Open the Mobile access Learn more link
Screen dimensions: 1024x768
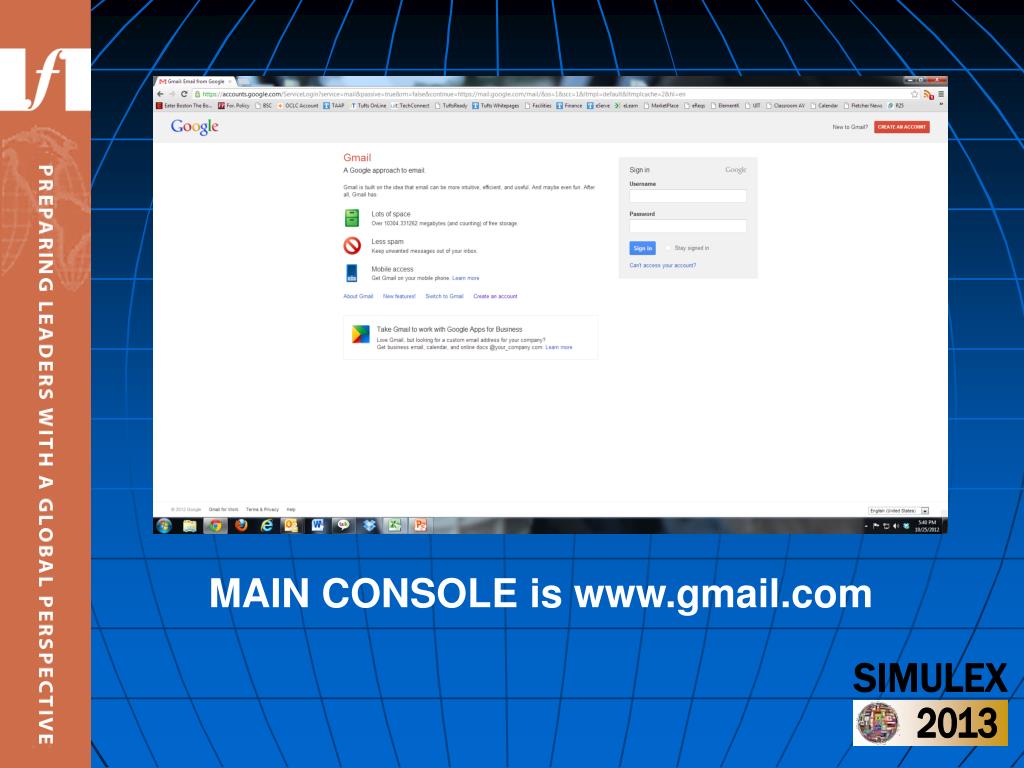click(x=466, y=278)
